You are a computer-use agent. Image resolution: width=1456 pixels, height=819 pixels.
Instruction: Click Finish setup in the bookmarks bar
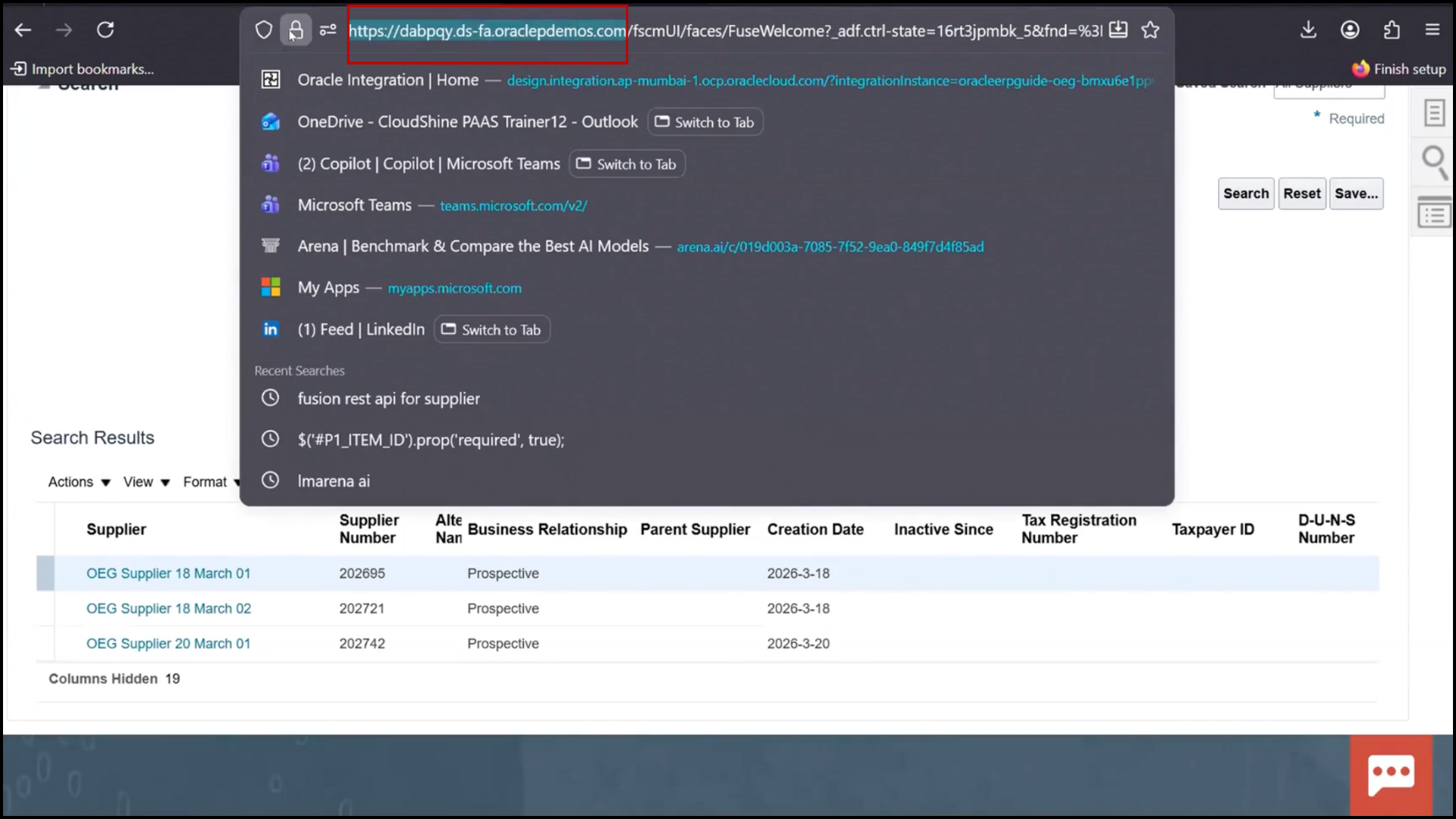coord(1399,69)
